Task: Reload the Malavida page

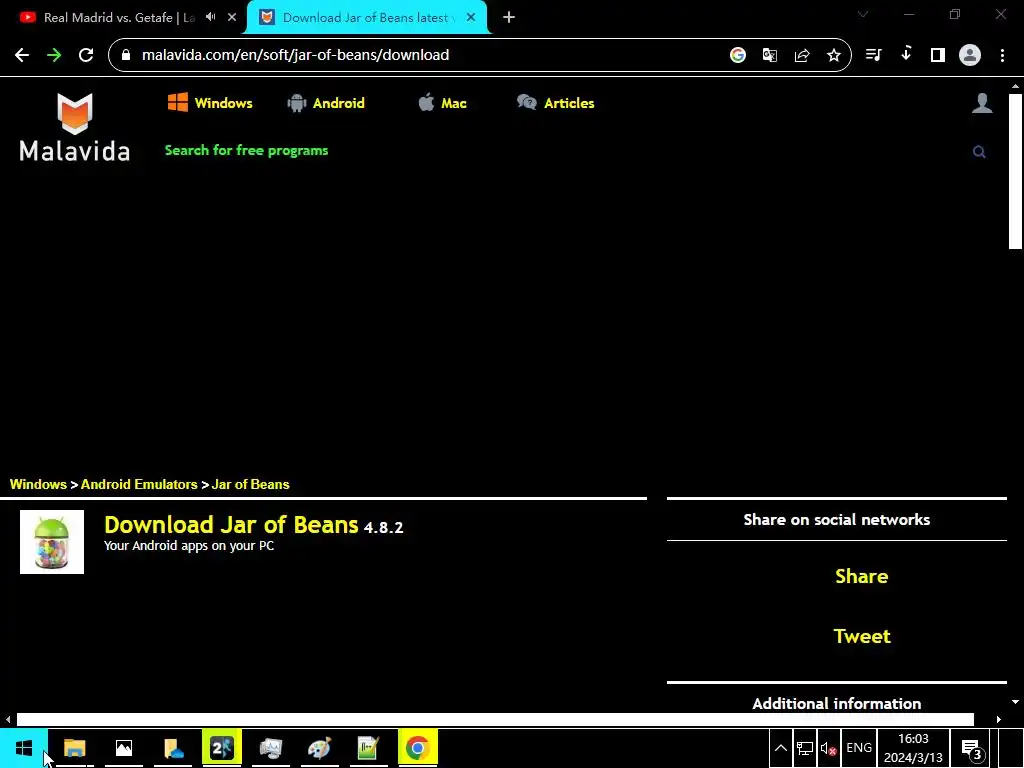Action: click(x=86, y=55)
